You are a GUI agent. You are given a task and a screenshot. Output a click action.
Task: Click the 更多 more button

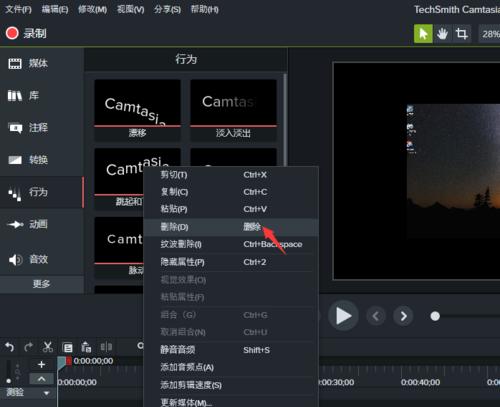(41, 284)
